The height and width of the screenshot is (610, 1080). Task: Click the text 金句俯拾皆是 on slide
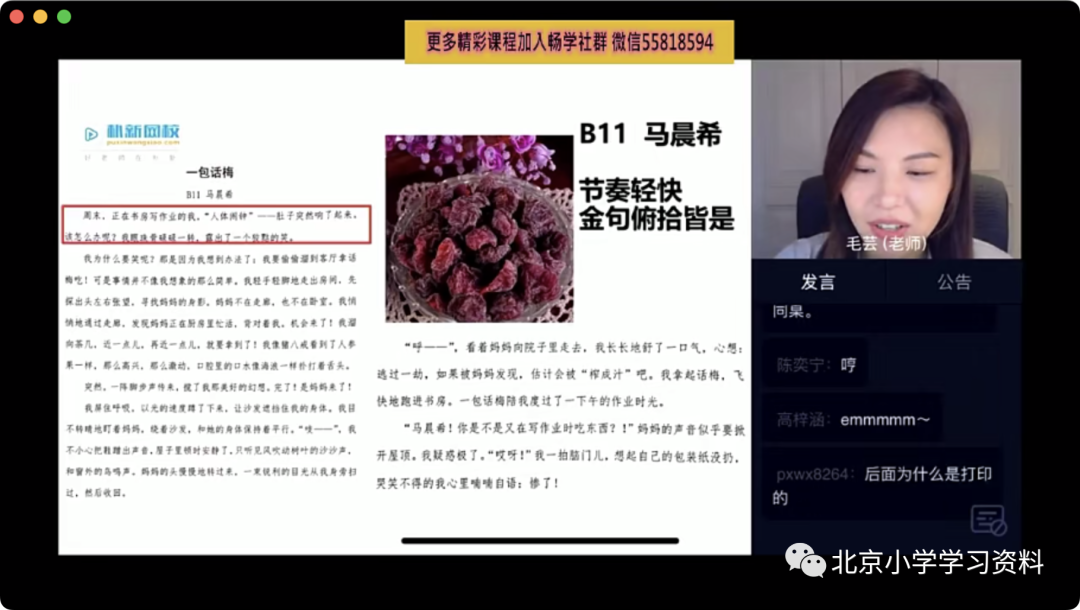tap(656, 218)
